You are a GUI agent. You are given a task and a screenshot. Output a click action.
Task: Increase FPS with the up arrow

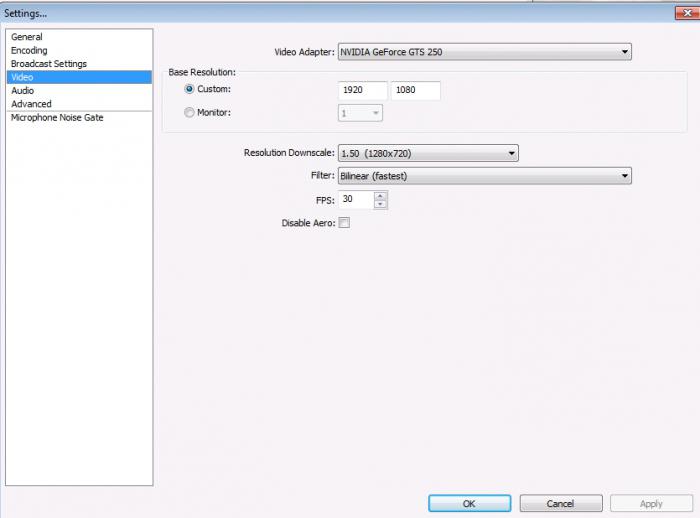coord(380,195)
